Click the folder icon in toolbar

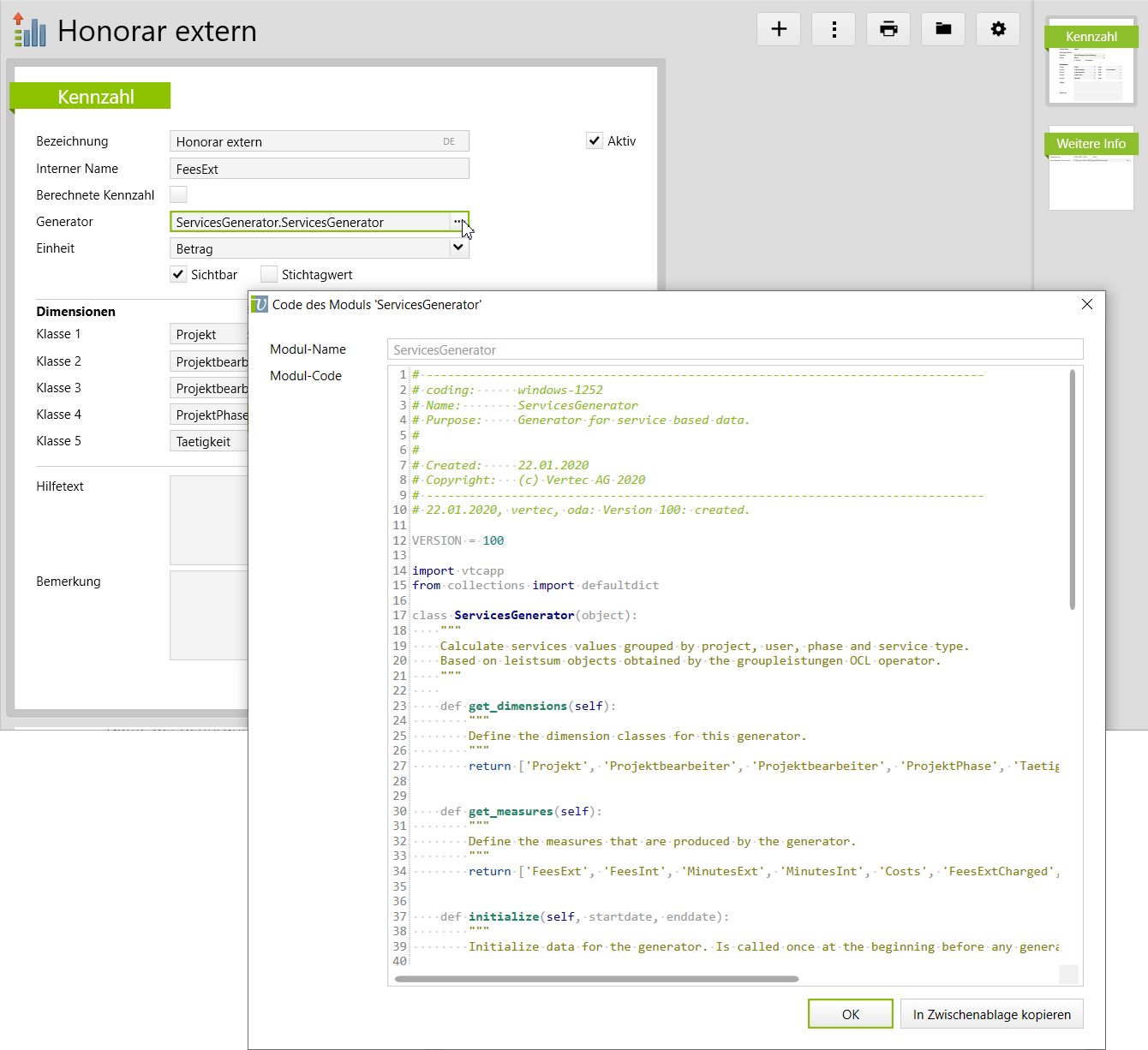[943, 29]
